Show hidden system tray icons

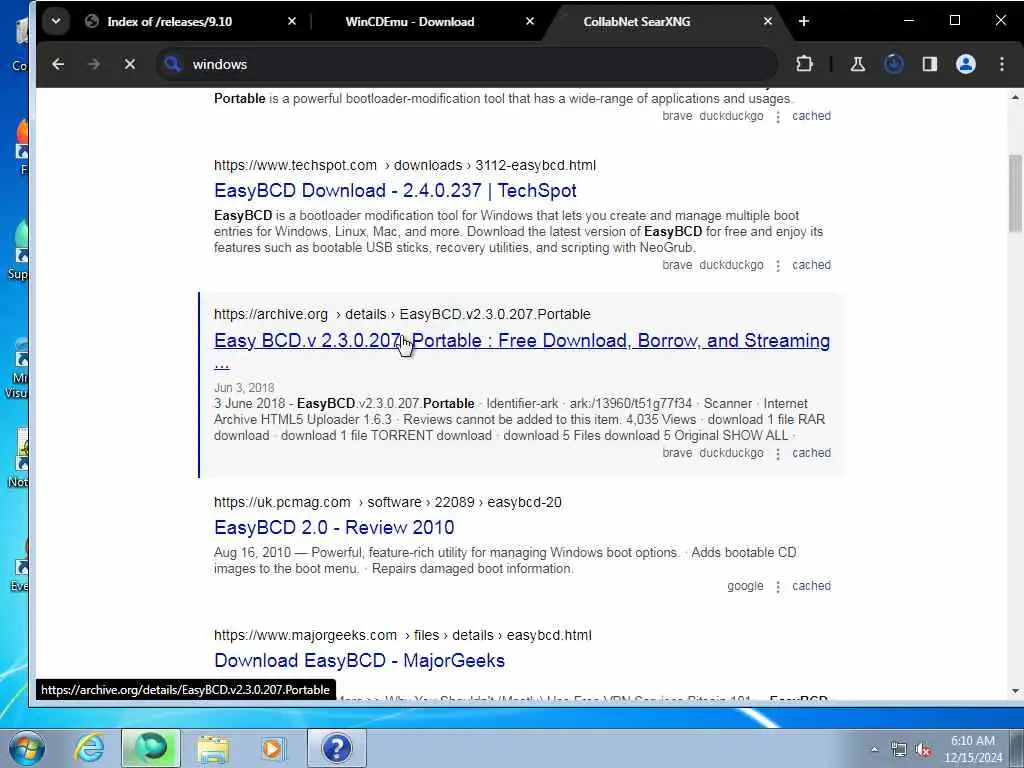pos(874,750)
